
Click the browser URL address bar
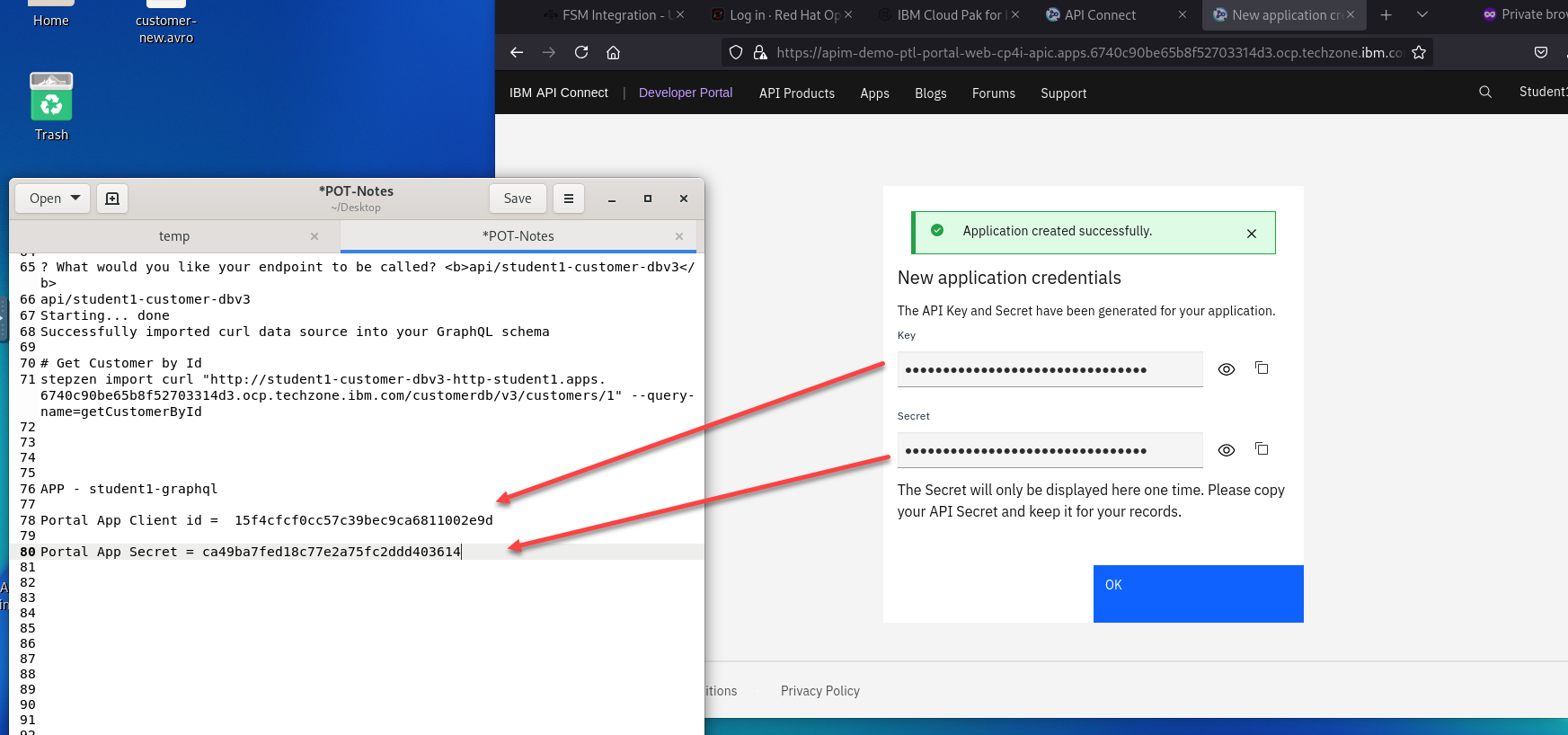[1078, 52]
